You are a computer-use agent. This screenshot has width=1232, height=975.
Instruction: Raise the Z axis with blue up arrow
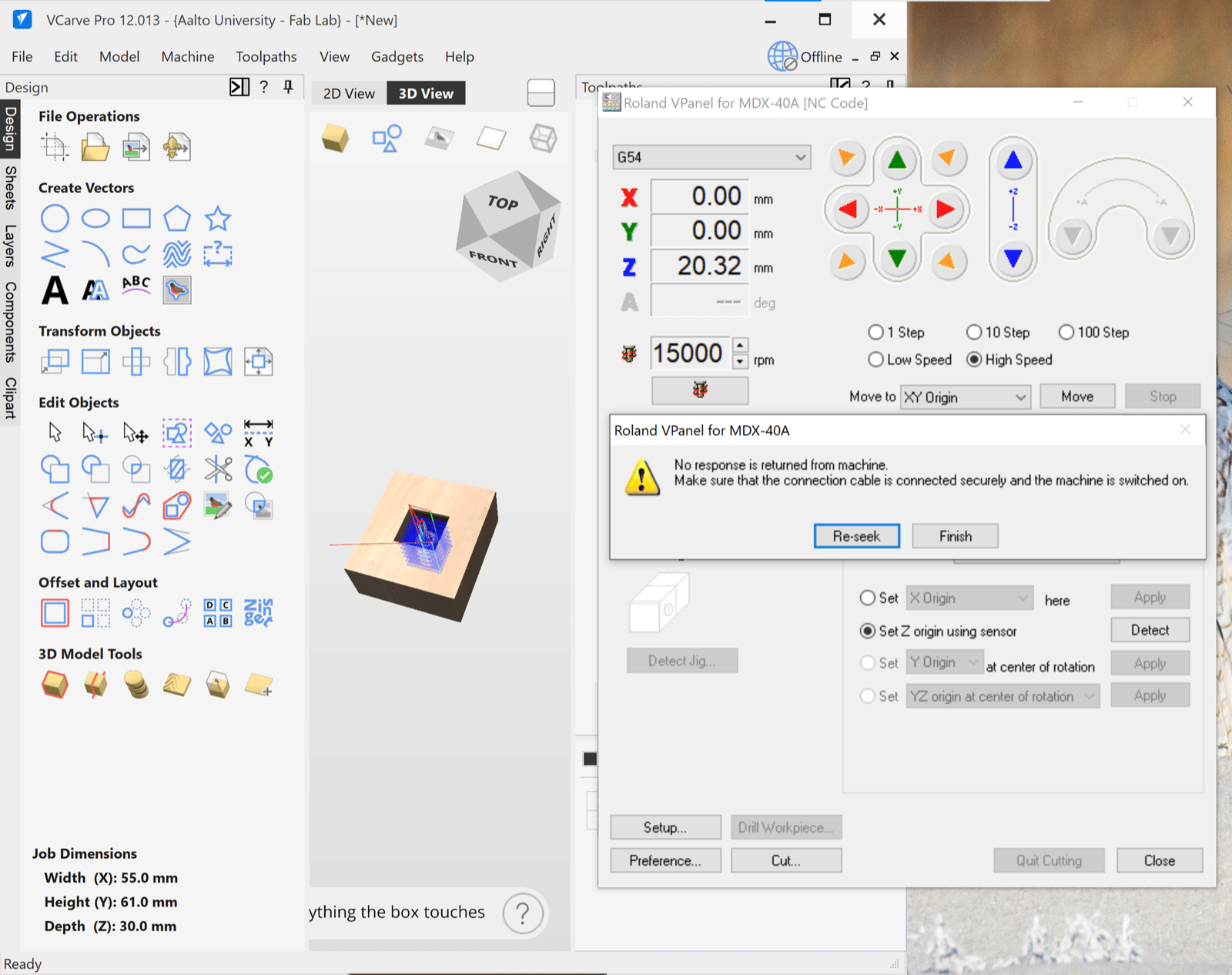[x=1013, y=160]
